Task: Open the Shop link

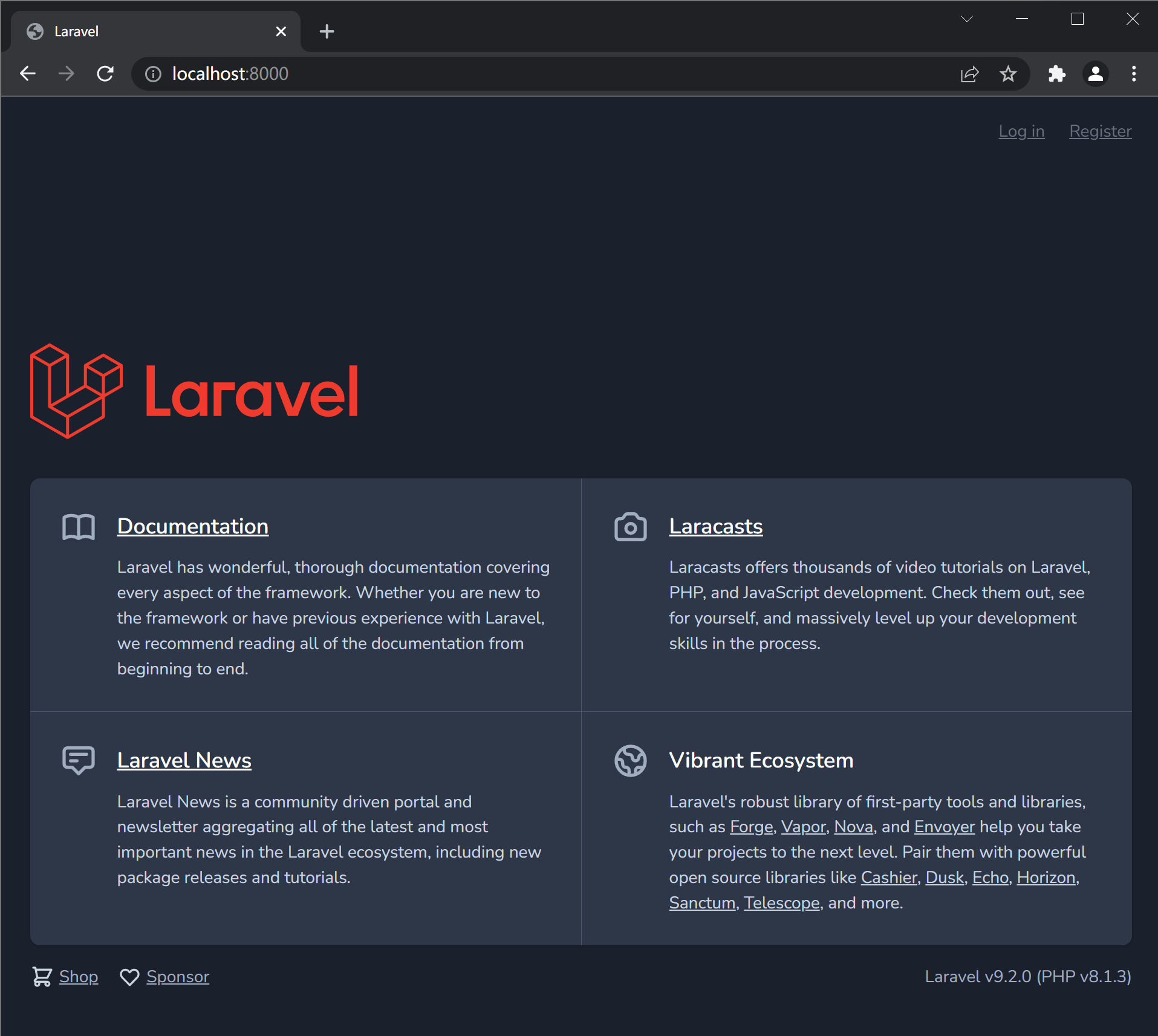Action: point(79,977)
